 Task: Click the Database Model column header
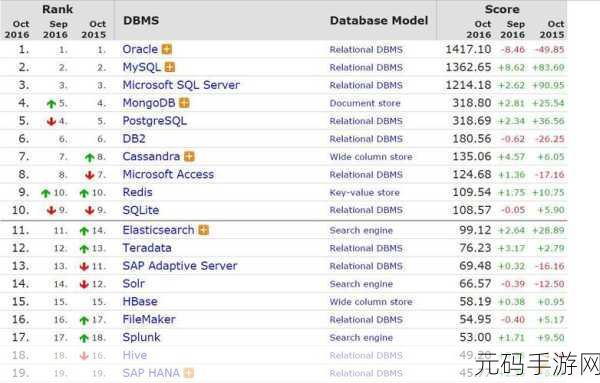click(379, 21)
